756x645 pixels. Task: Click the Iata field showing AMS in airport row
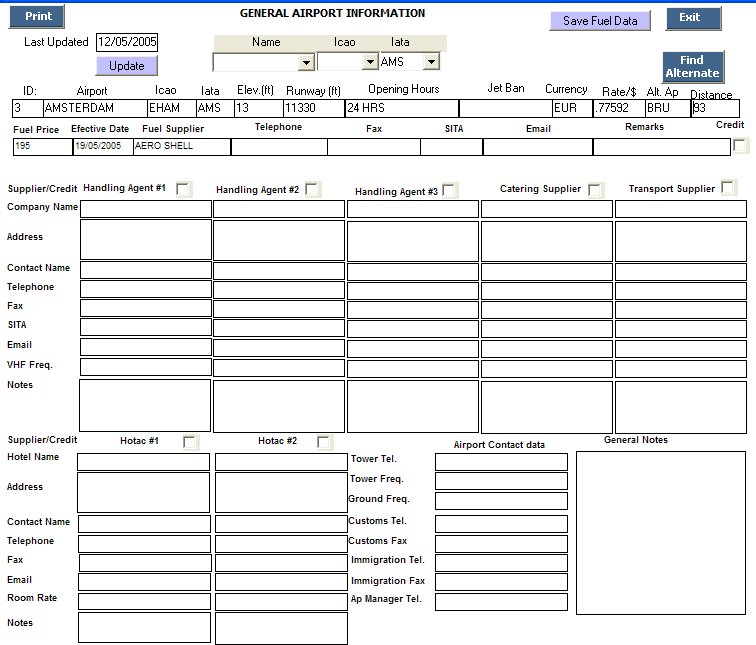tap(215, 108)
